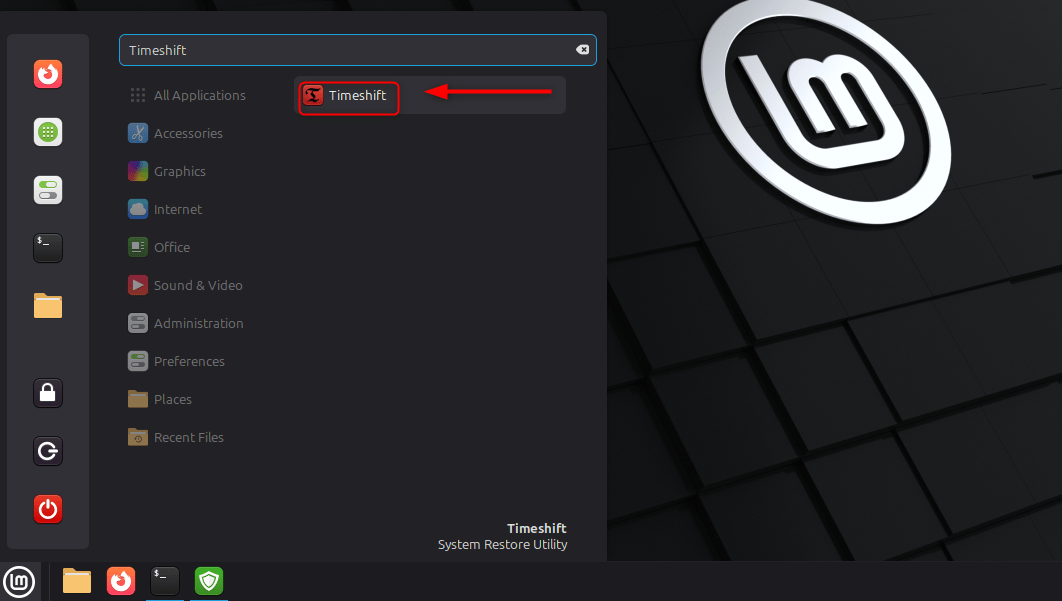Open System Settings from favorites sidebar
Screen dimensions: 1062x601
[48, 190]
